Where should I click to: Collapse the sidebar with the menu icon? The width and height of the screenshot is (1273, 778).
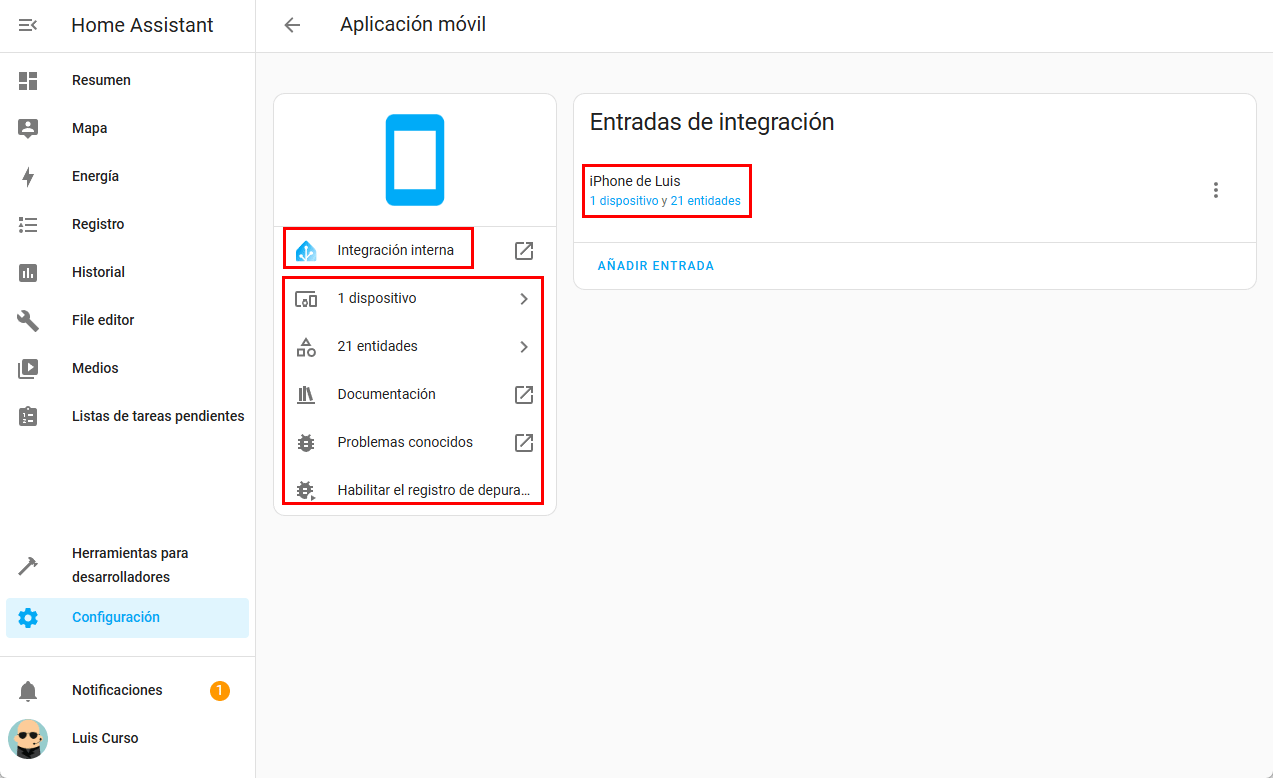(28, 25)
